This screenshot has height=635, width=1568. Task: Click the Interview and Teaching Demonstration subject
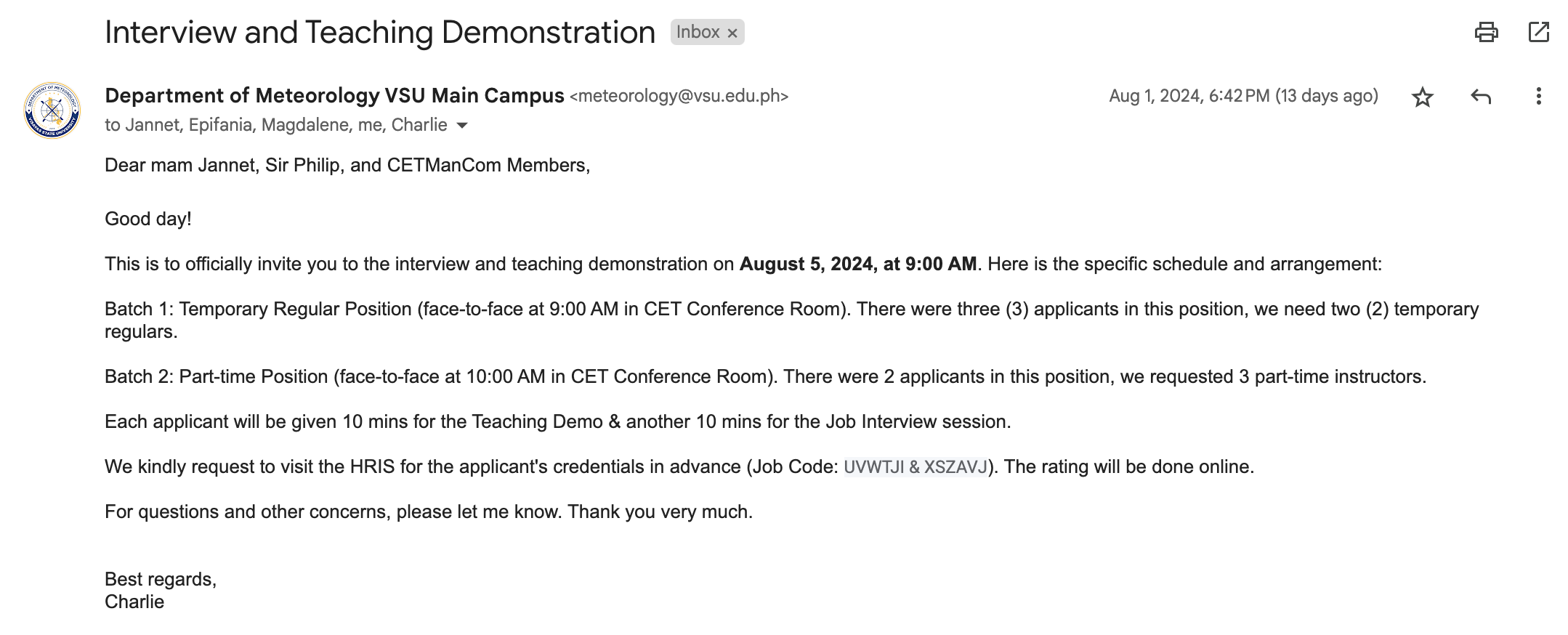[x=379, y=32]
